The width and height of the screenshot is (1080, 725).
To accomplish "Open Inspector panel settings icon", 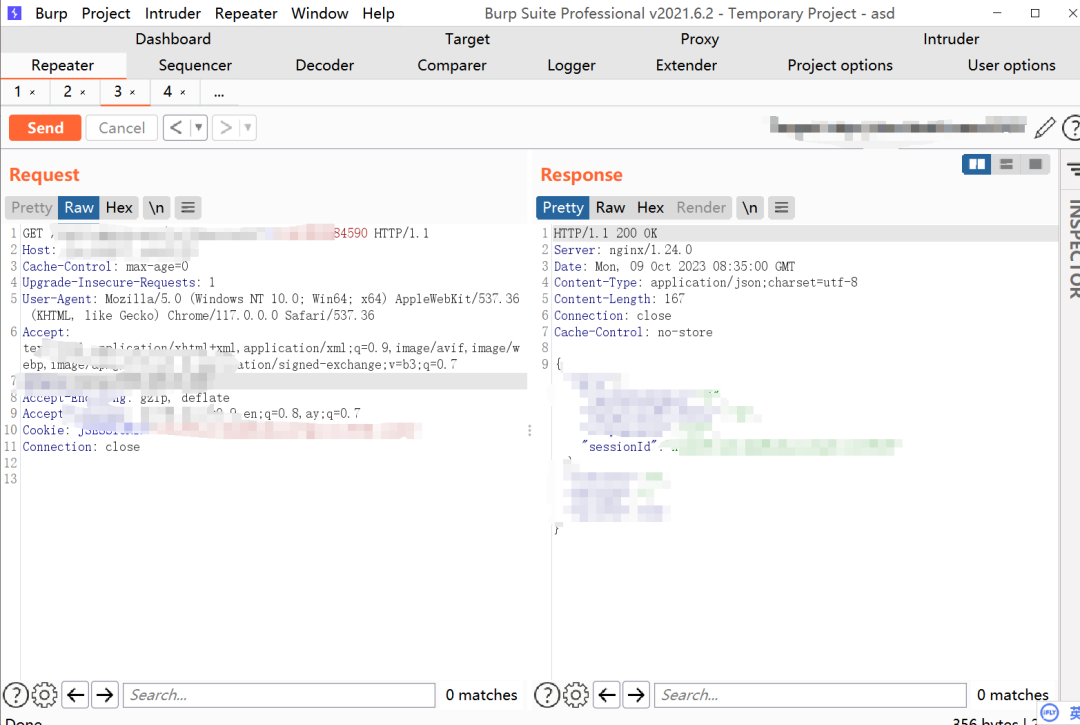I will (x=1073, y=167).
